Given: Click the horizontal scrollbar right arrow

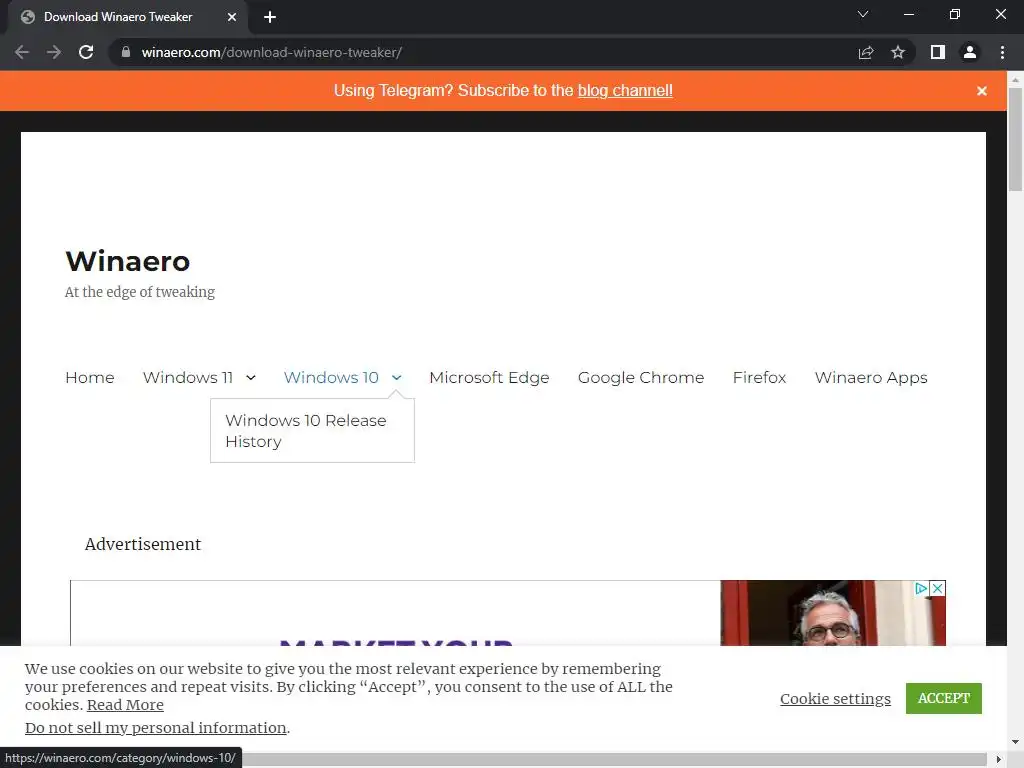Looking at the screenshot, I should point(998,760).
